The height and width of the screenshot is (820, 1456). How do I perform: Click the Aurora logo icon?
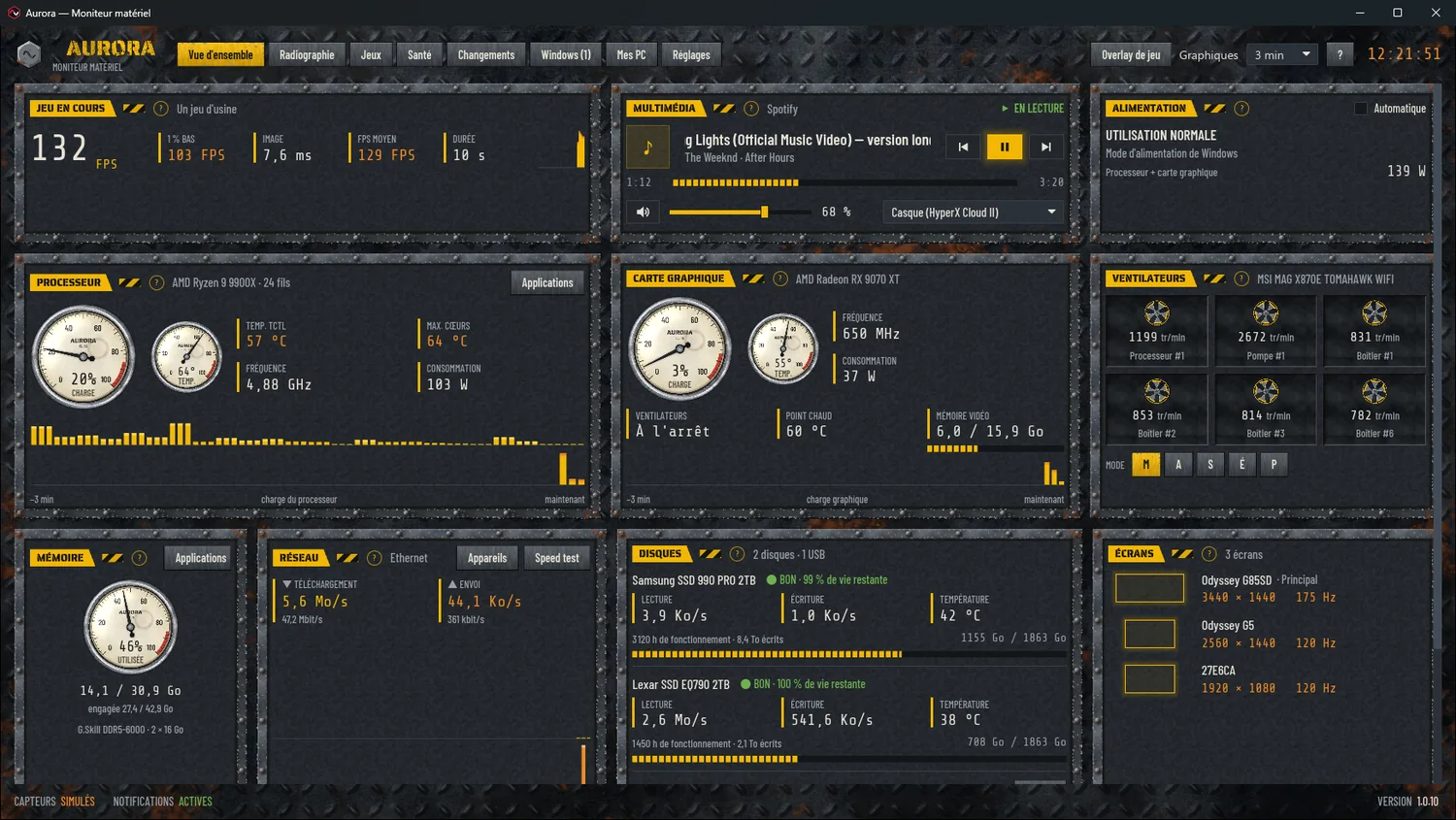pos(29,54)
